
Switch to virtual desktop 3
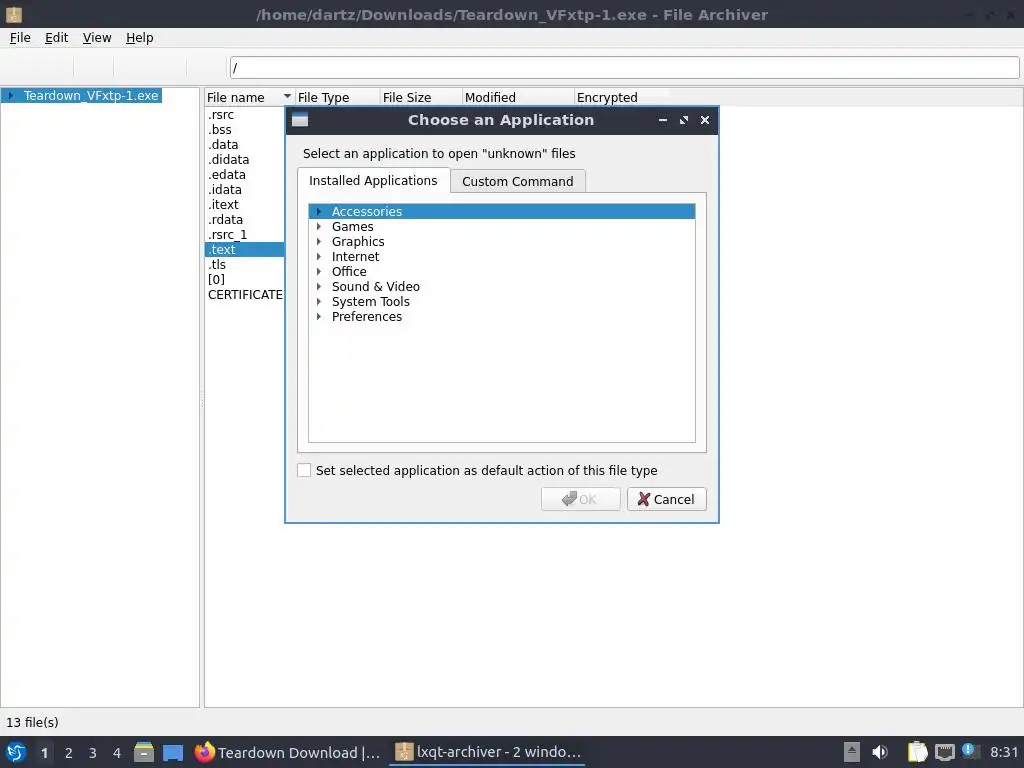pos(93,753)
